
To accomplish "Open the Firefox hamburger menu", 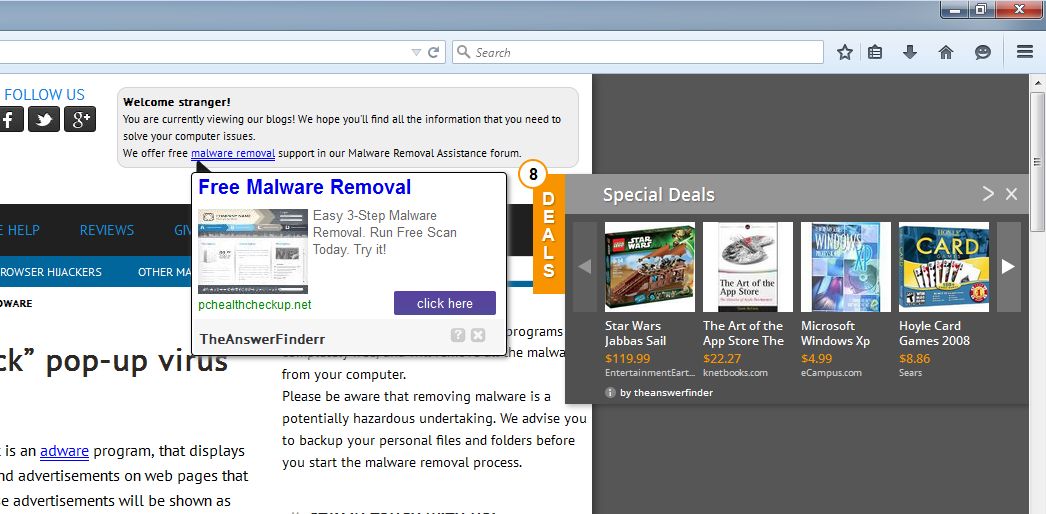I will coord(1025,52).
